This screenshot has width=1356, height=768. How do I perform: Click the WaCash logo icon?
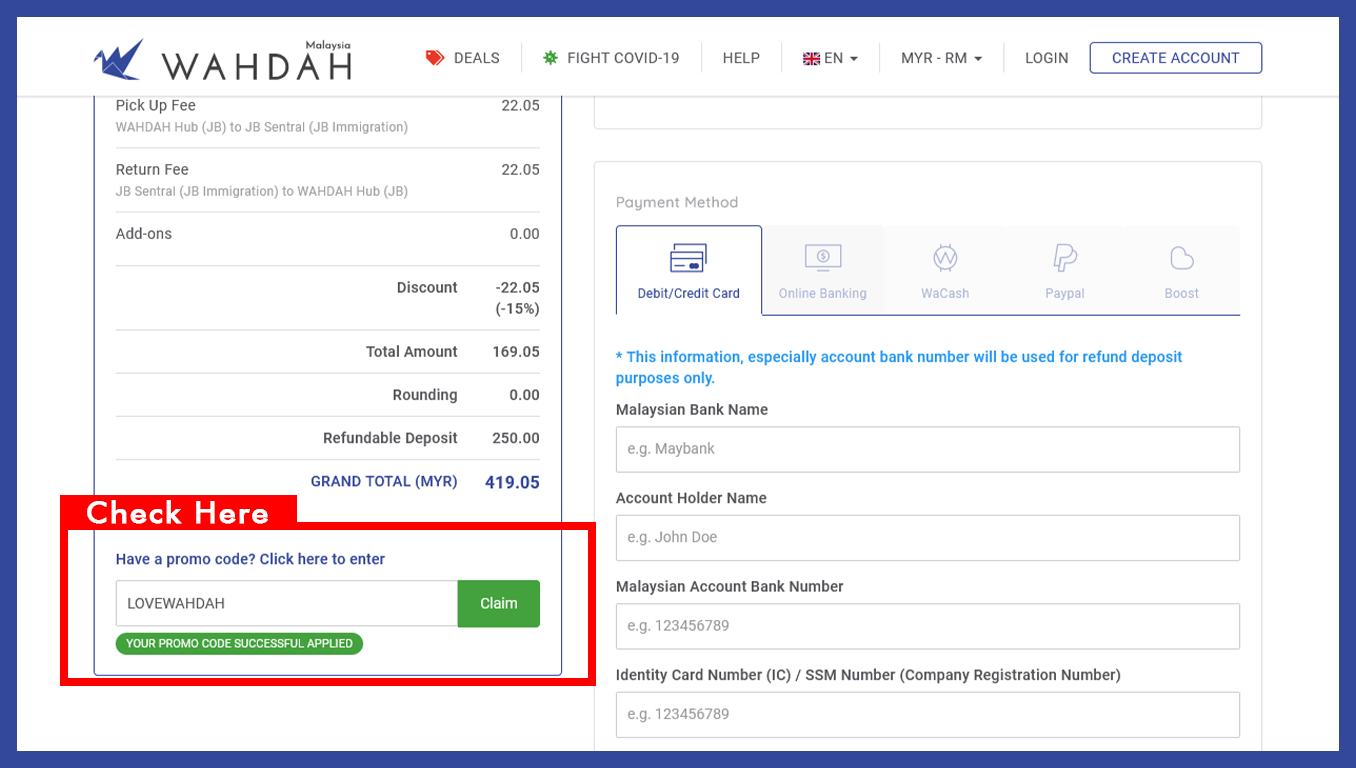945,258
